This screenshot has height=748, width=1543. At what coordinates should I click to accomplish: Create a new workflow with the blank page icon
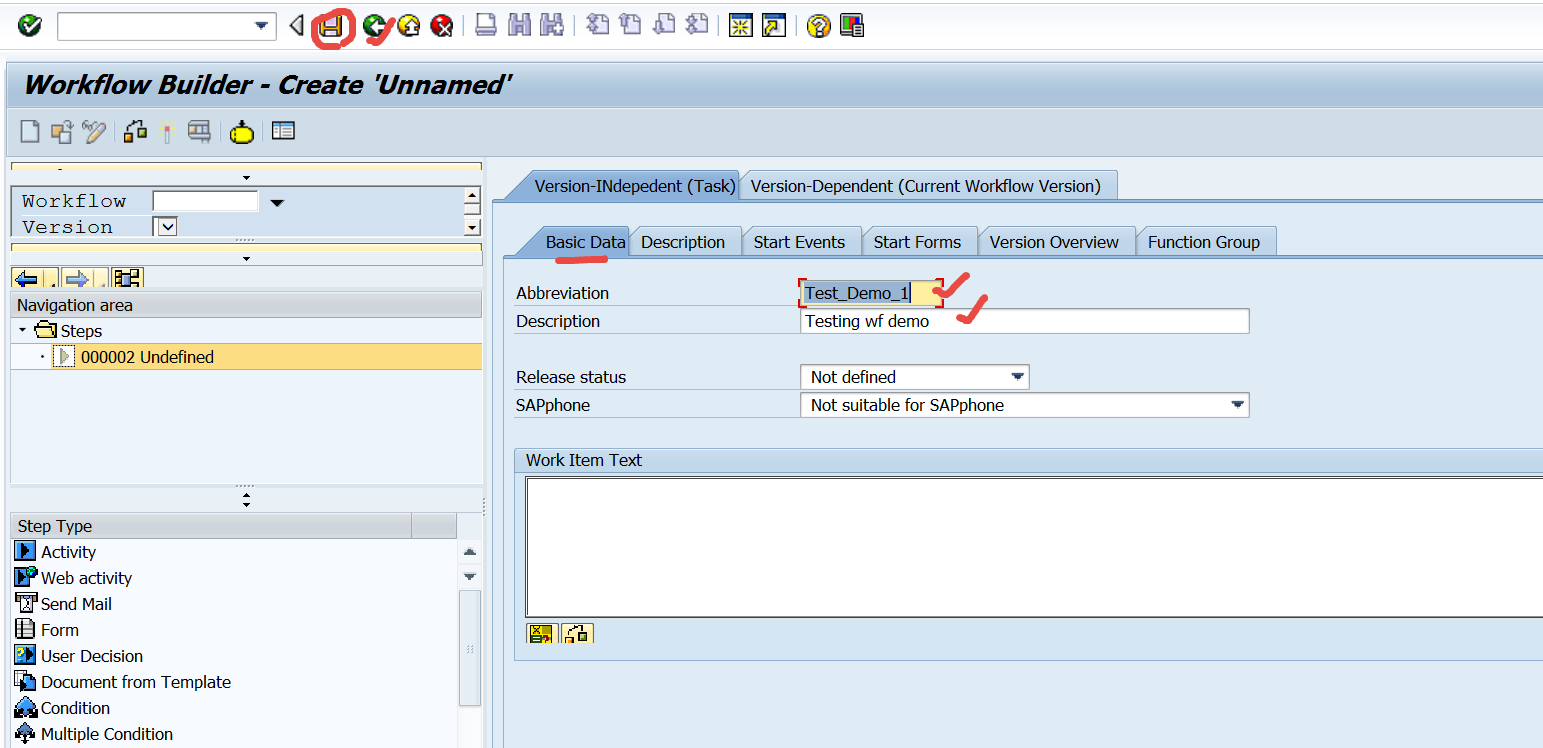click(29, 131)
